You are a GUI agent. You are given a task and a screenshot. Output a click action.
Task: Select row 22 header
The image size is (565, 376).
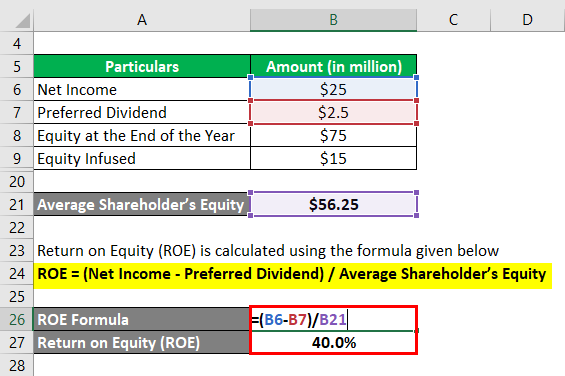(x=17, y=228)
